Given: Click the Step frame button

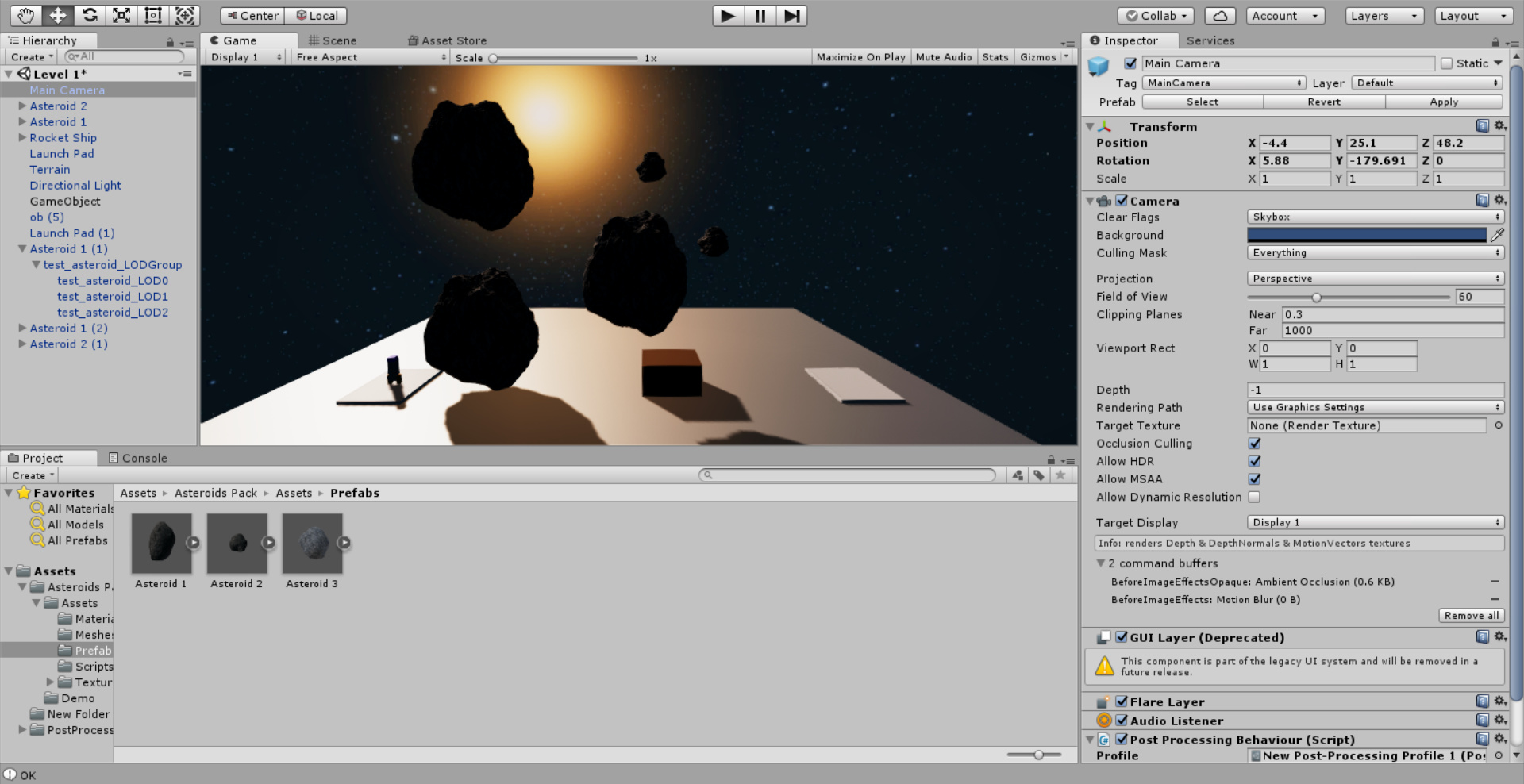Looking at the screenshot, I should point(791,16).
